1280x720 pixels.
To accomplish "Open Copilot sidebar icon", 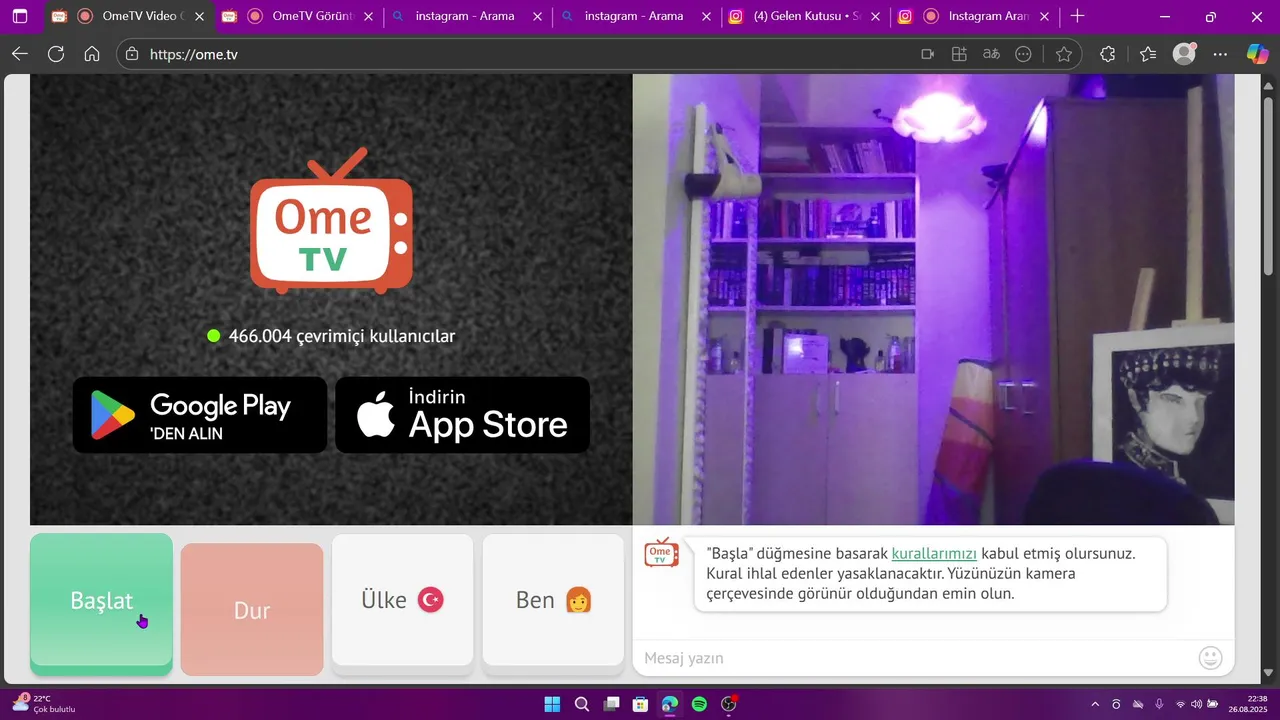I will coord(1257,54).
